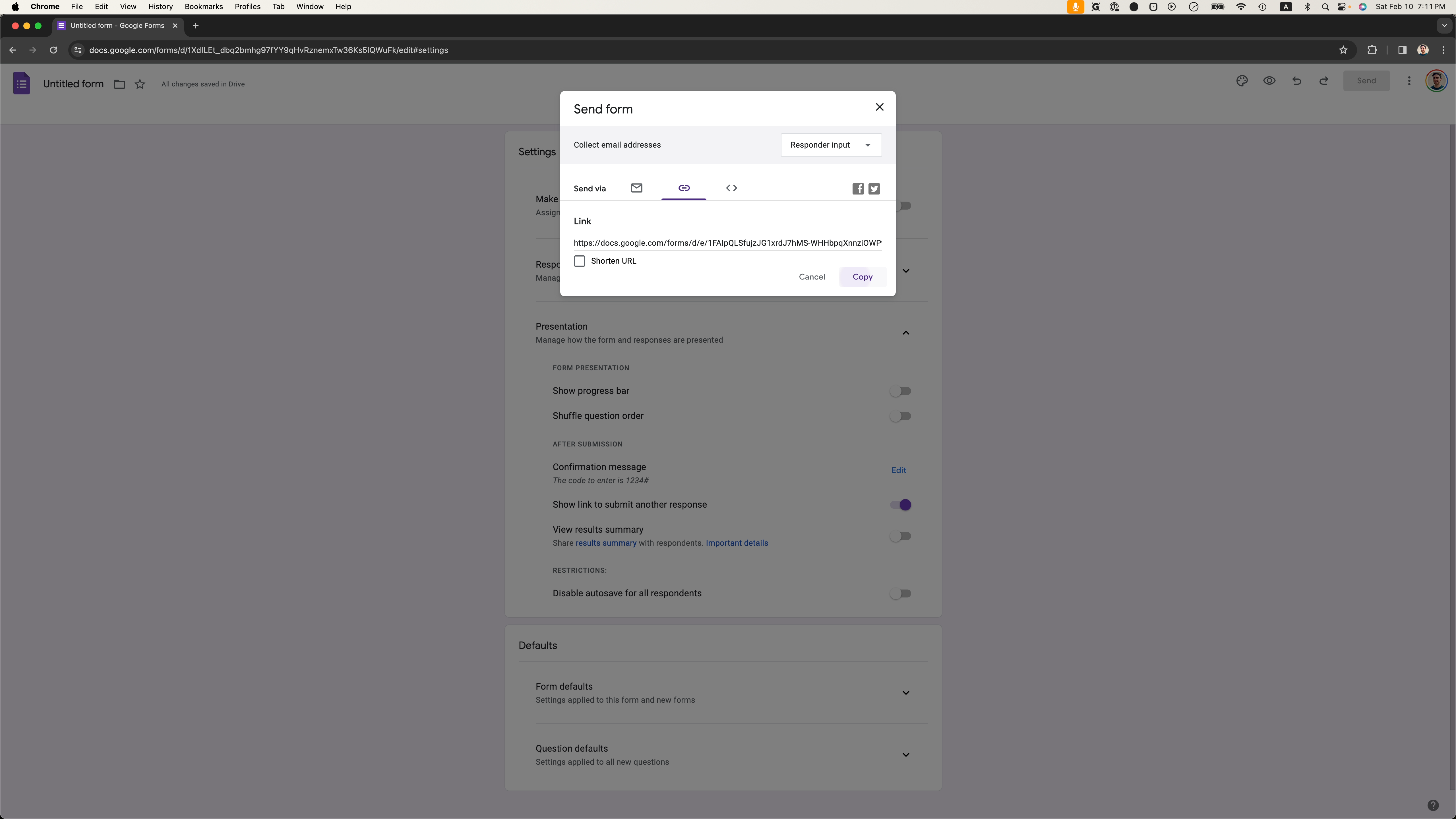Open the Chrome three-dot menu
The width and height of the screenshot is (1456, 819).
coord(1443,50)
